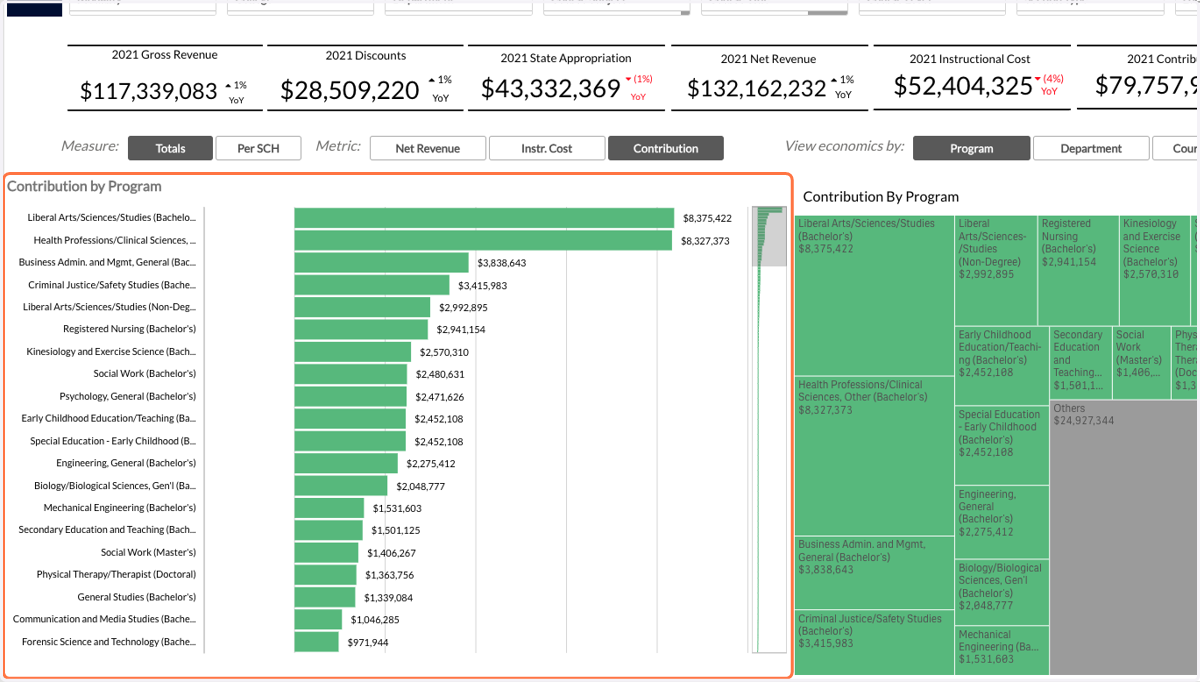Select the treemap Health Professions tile
This screenshot has width=1200, height=682.
point(874,455)
